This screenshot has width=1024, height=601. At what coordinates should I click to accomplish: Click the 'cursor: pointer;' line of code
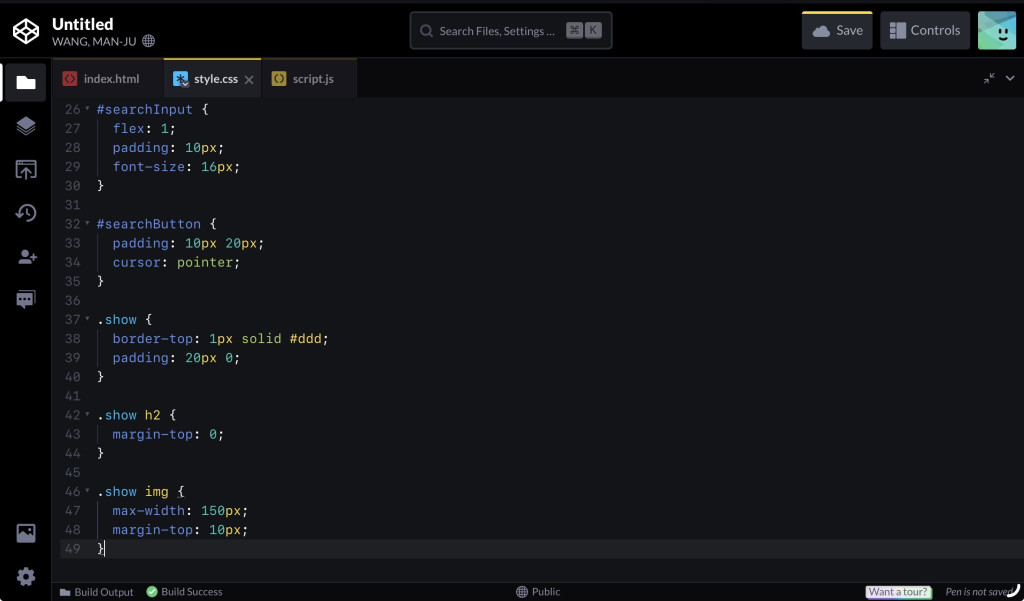click(176, 262)
